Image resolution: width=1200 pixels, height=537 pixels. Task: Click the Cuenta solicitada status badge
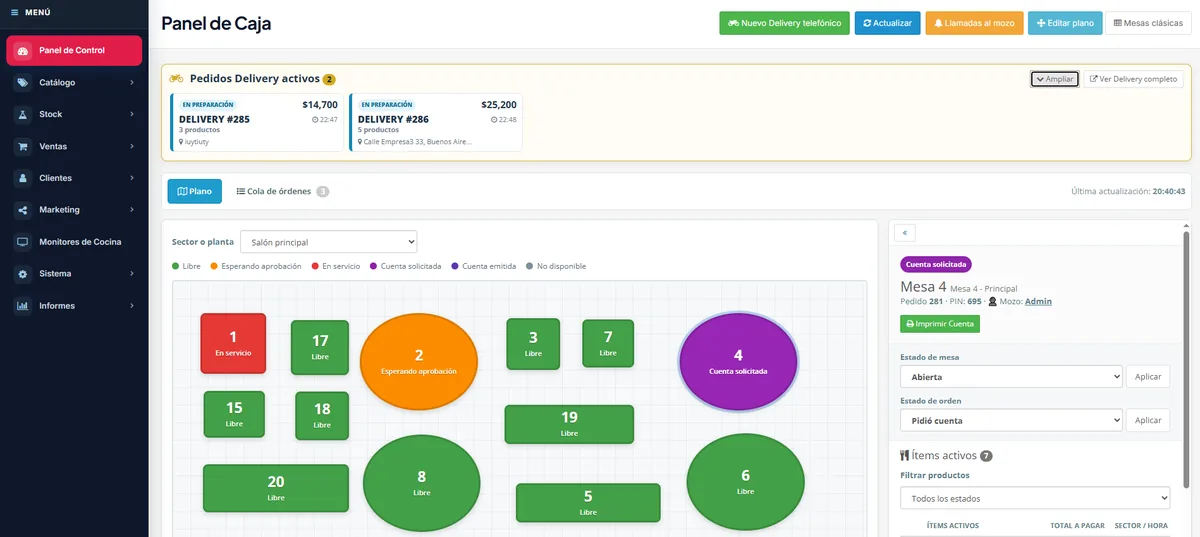[935, 265]
